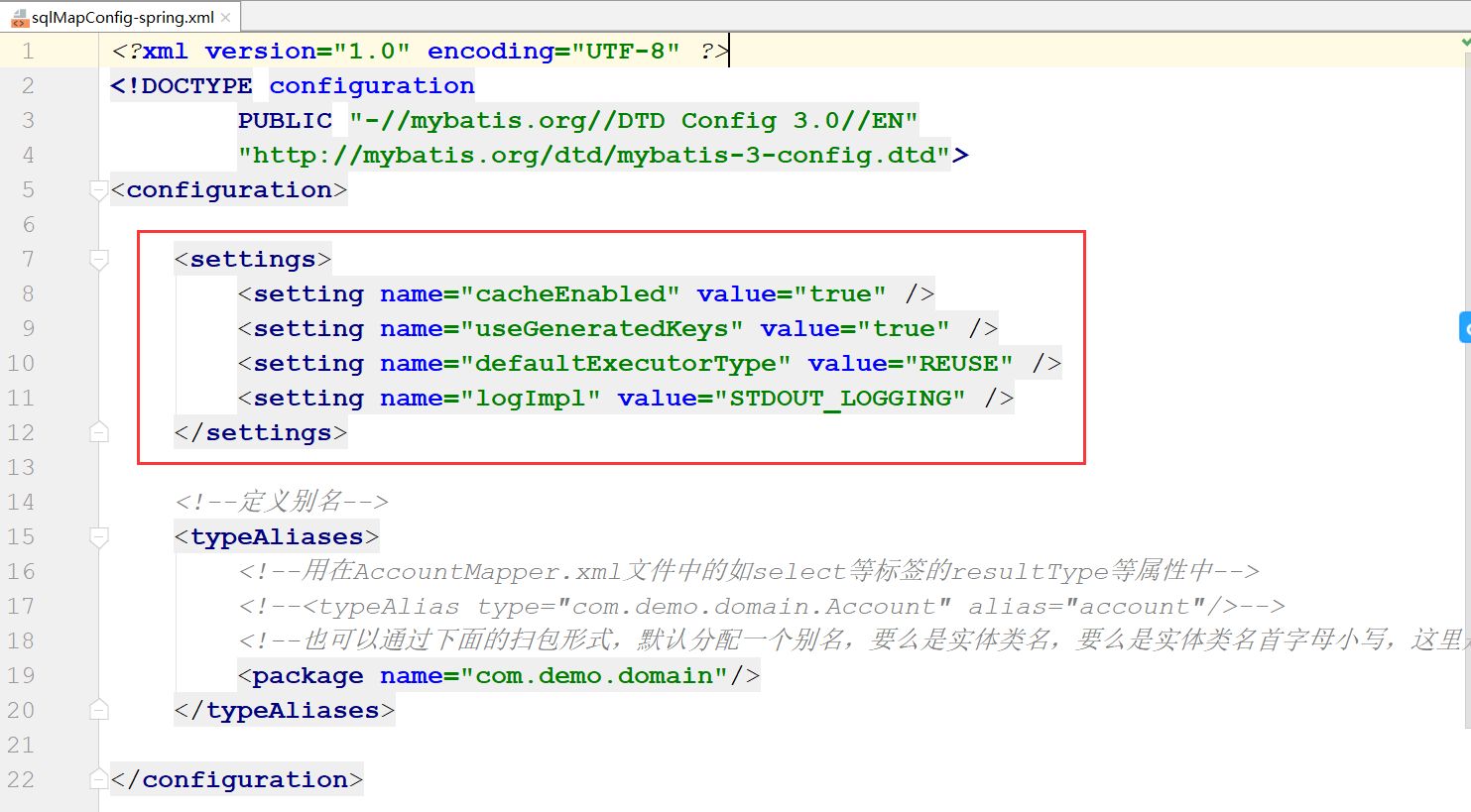Click the "com.demo.domain" package name value
The width and height of the screenshot is (1471, 812).
pos(594,676)
